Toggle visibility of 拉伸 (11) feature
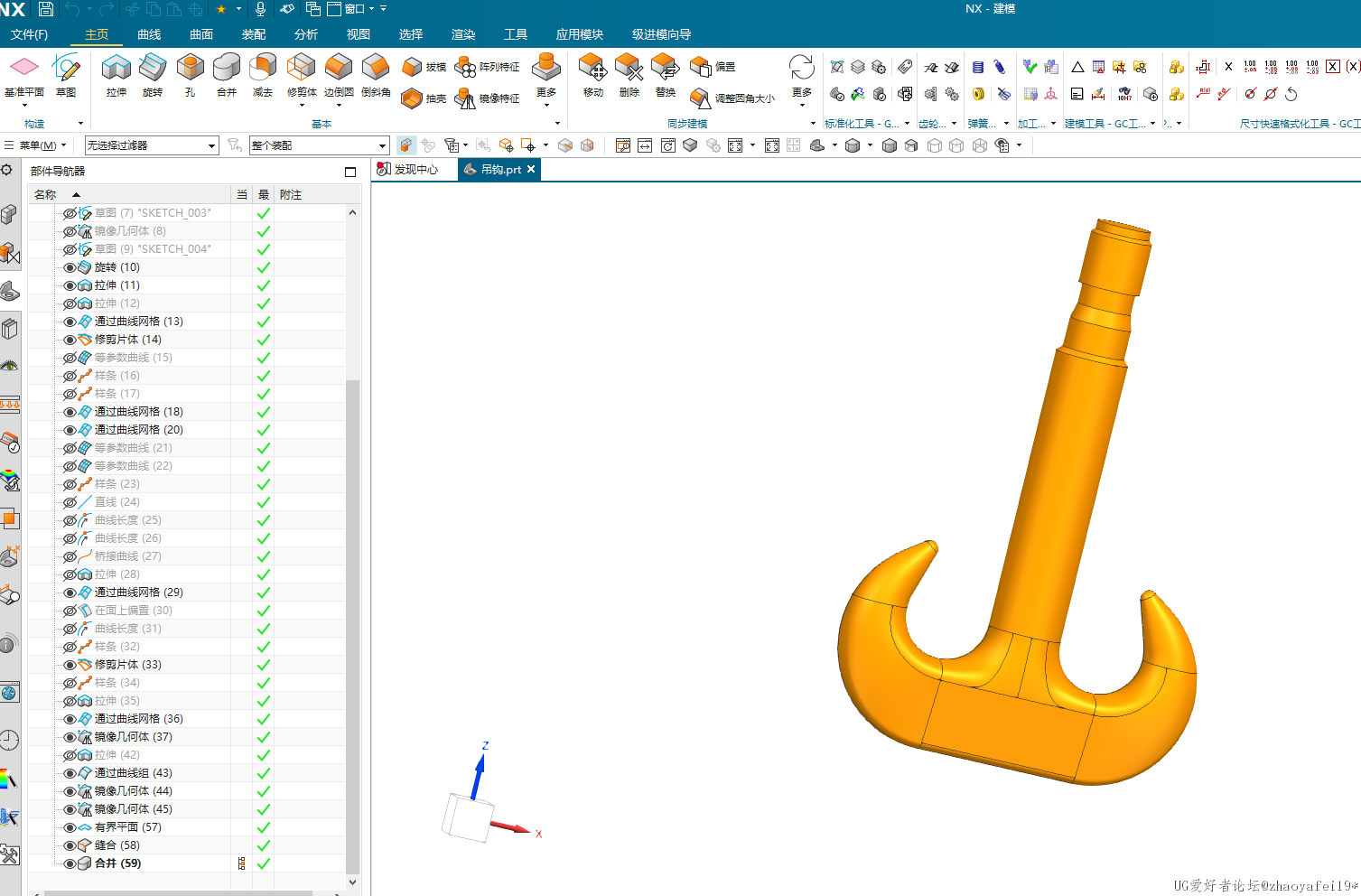1361x896 pixels. coord(70,285)
